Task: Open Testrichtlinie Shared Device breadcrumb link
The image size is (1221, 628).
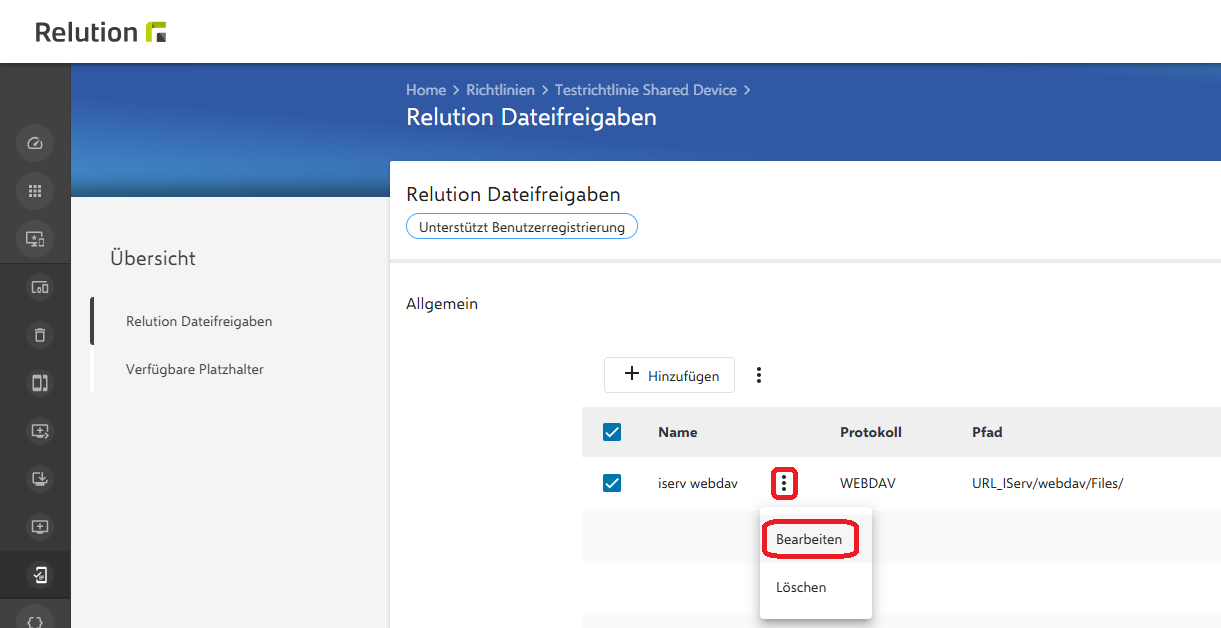Action: coord(646,90)
